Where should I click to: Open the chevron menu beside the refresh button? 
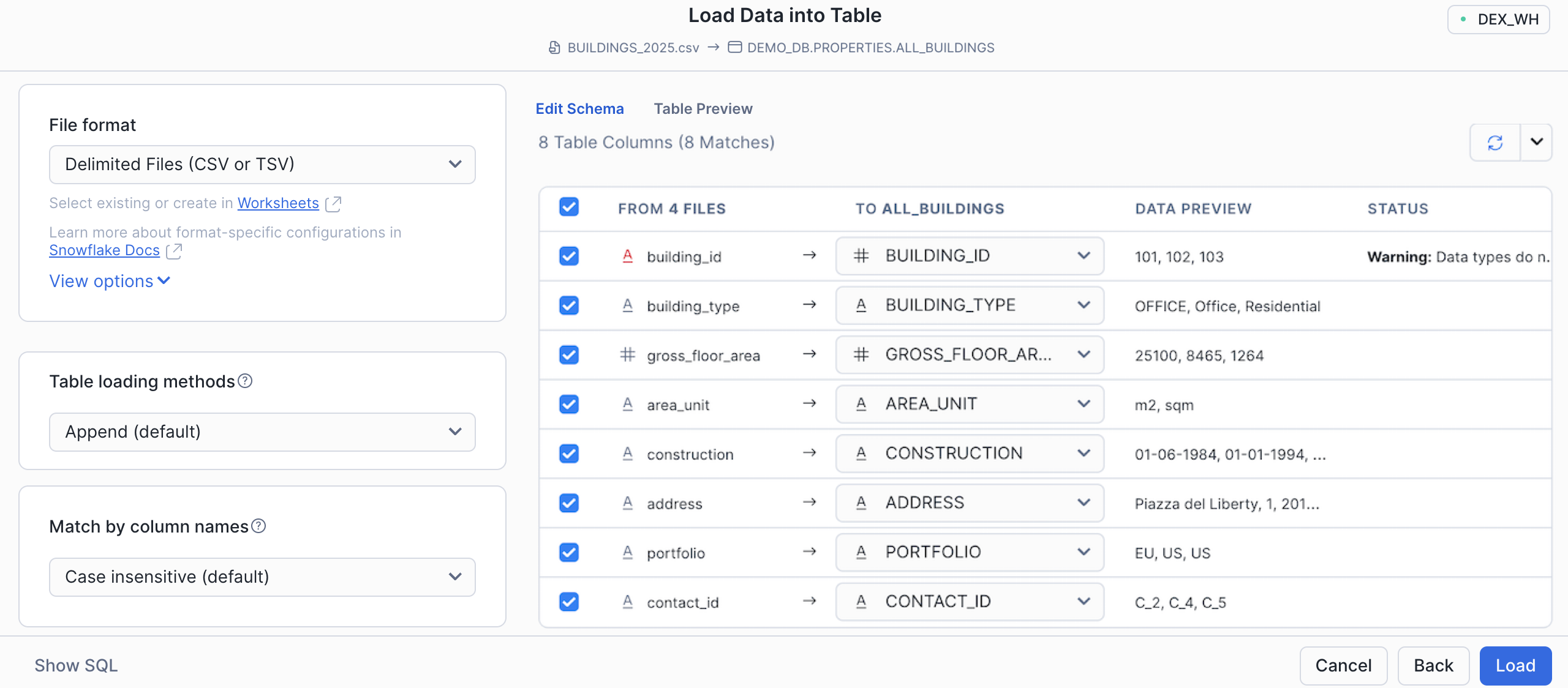[1536, 142]
